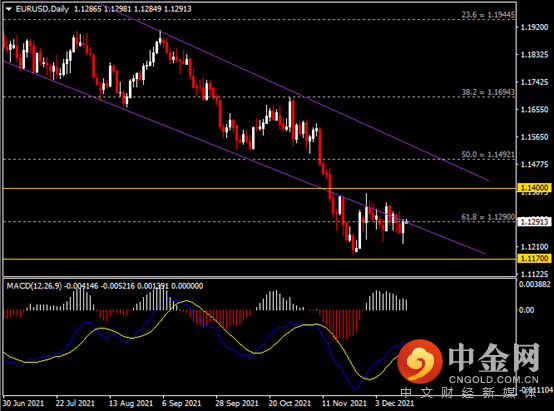
Task: Click the 1.19200 price scale label
Action: (535, 27)
